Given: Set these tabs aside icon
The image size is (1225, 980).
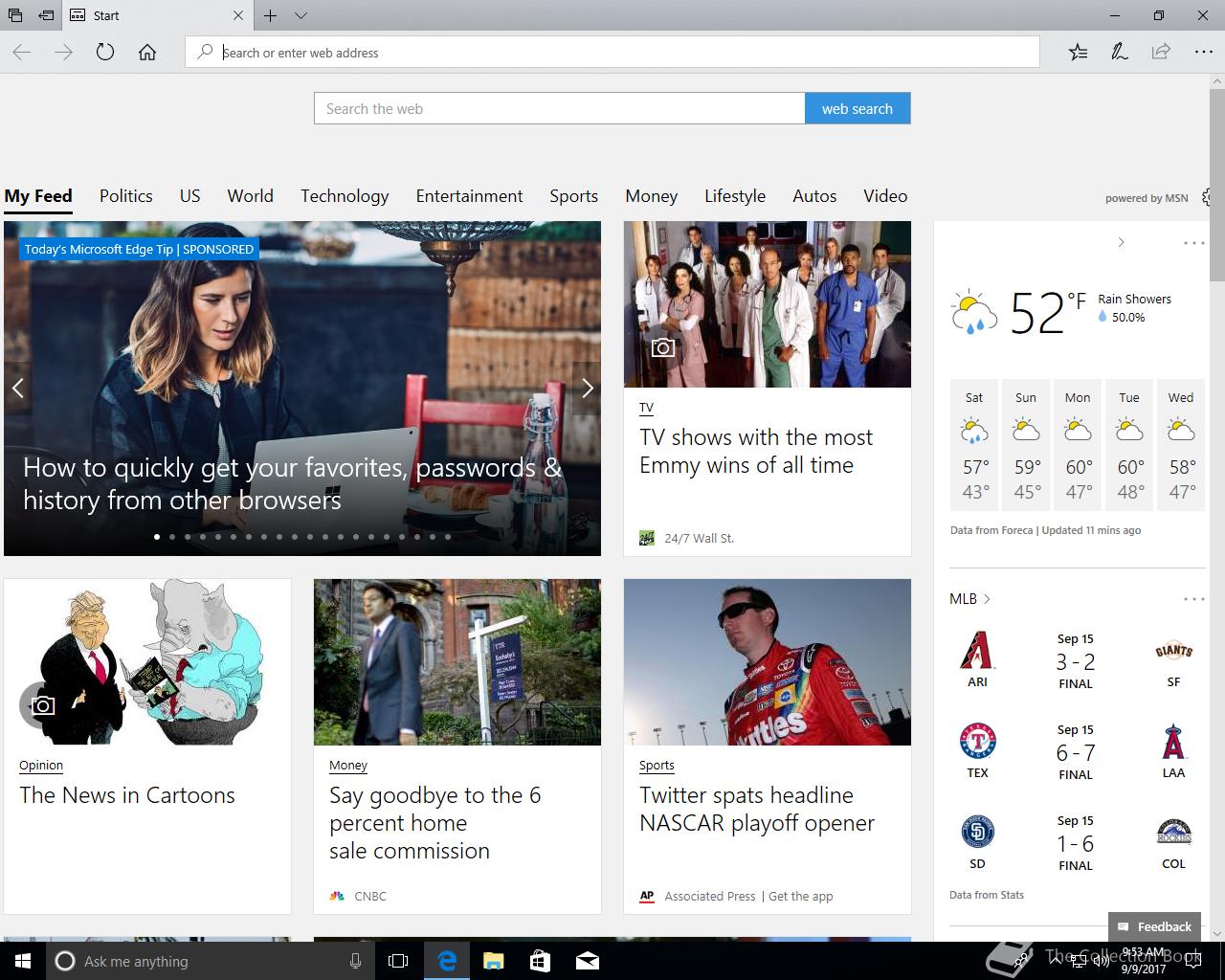Looking at the screenshot, I should 46,15.
